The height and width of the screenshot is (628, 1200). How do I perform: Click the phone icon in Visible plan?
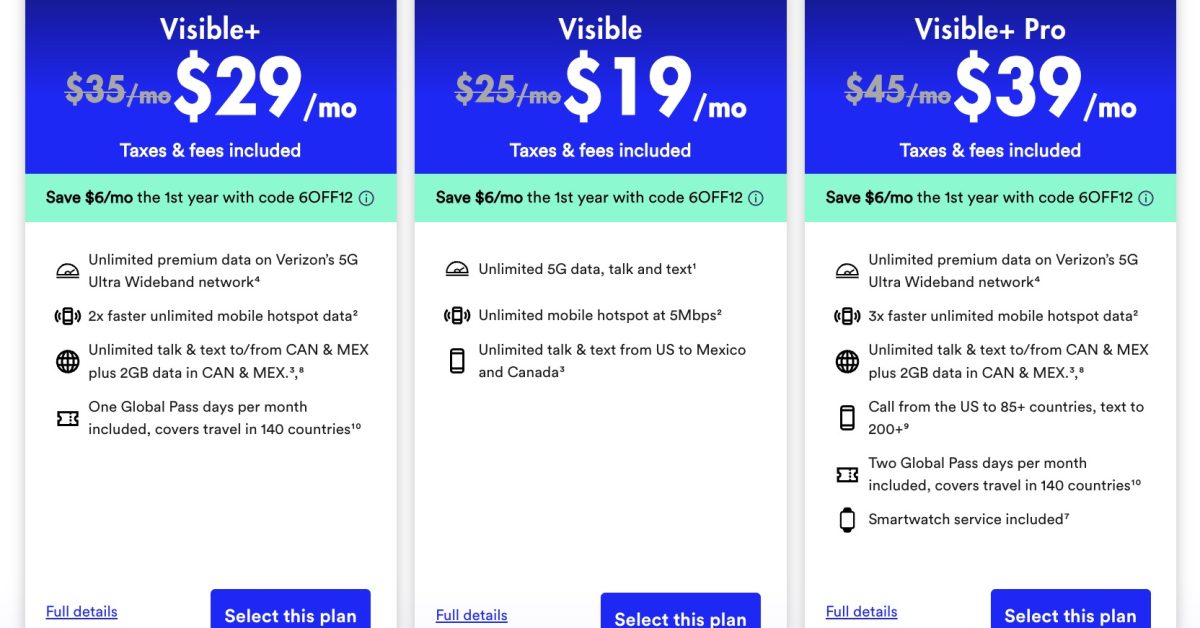(457, 361)
